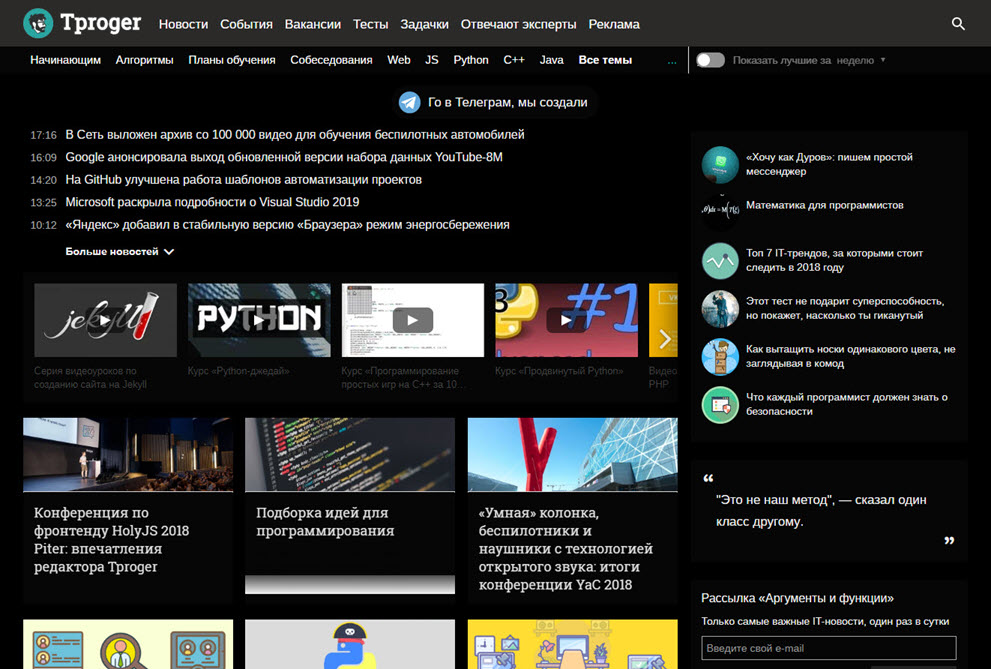Open news about 100 000 video archive

coord(295,135)
